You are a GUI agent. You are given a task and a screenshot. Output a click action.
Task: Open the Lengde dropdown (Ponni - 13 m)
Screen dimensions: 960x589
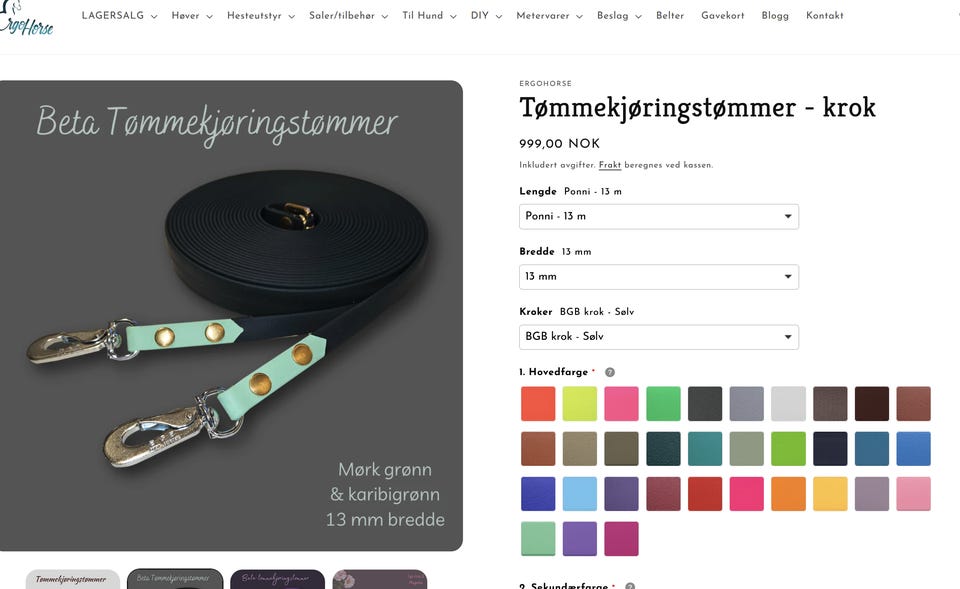(x=659, y=217)
